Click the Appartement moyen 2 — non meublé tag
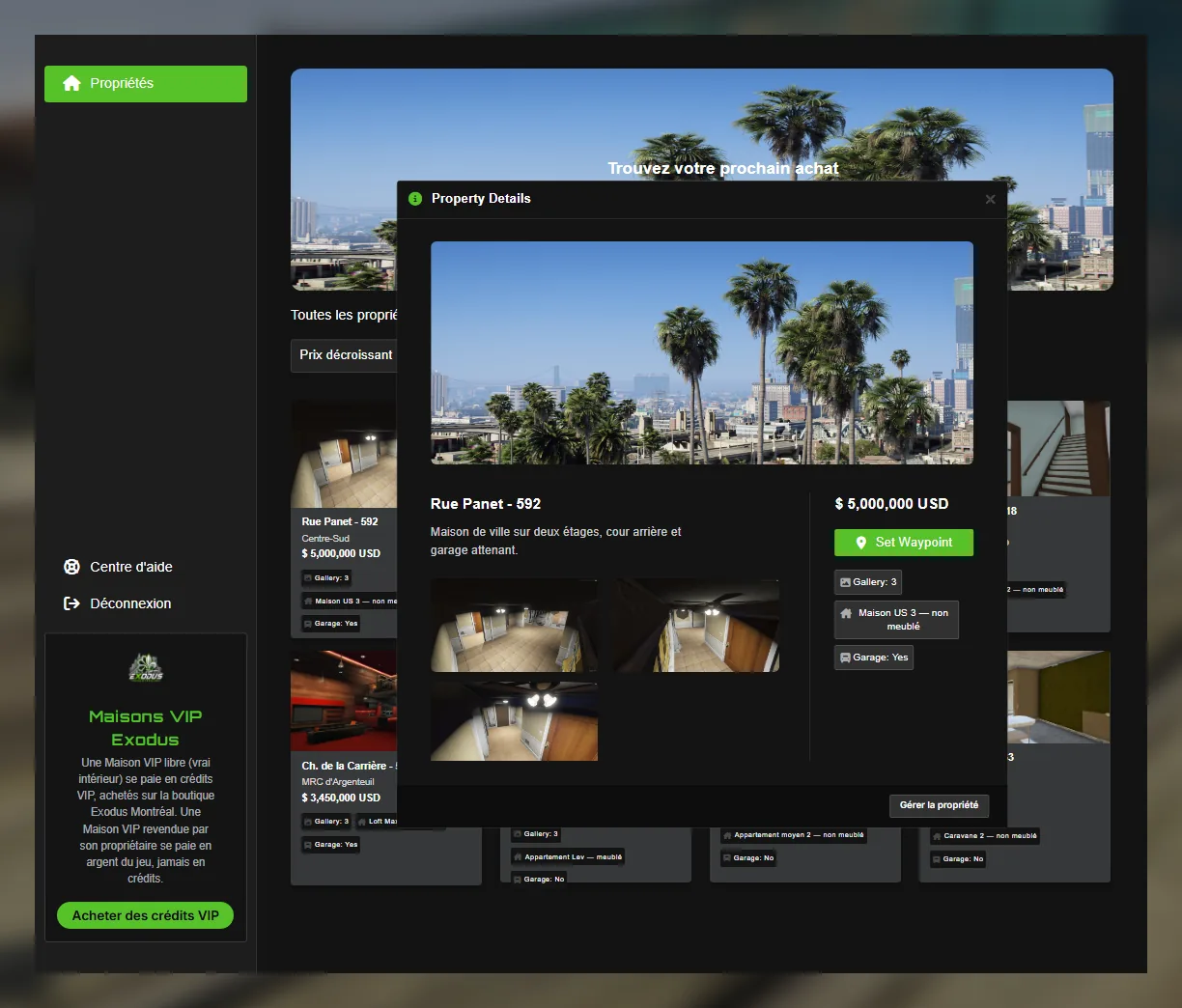Viewport: 1182px width, 1008px height. click(794, 835)
